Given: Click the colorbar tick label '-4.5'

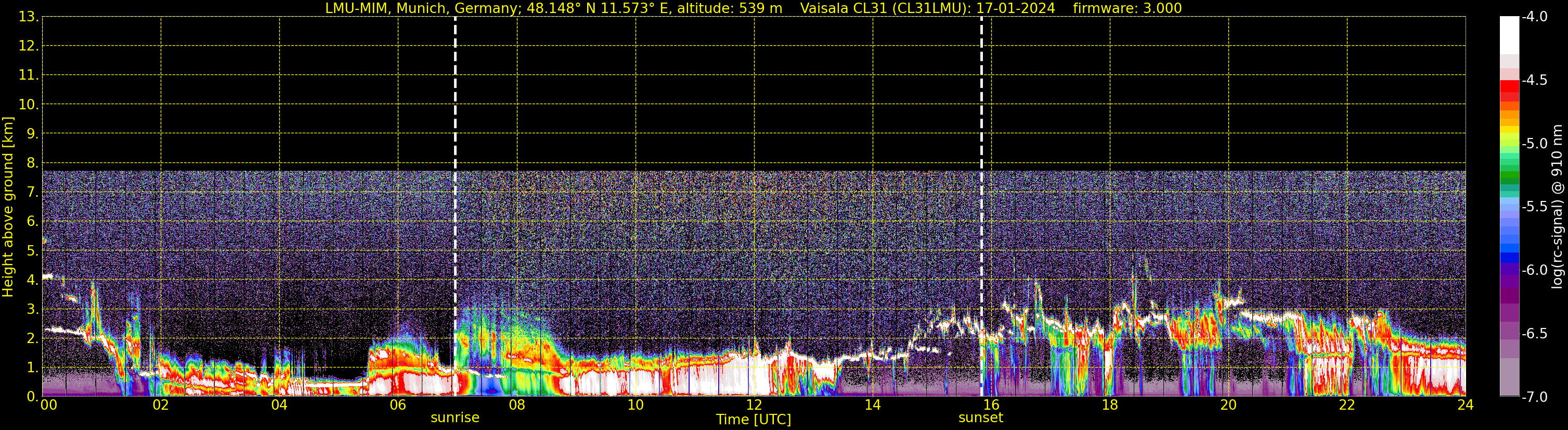Looking at the screenshot, I should pos(1535,80).
